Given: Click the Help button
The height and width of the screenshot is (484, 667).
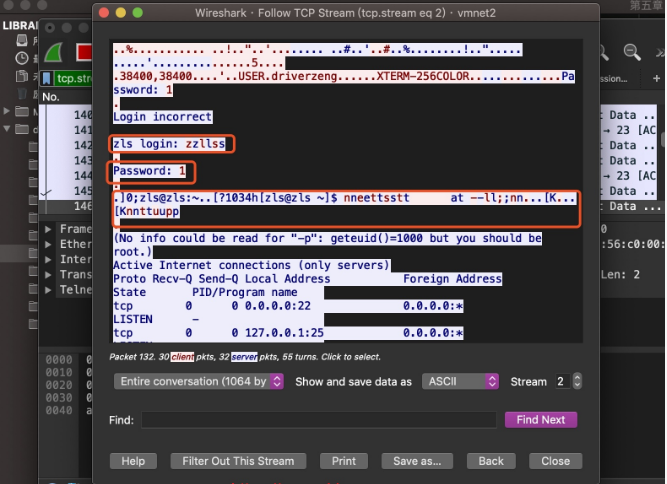Looking at the screenshot, I should [x=133, y=461].
